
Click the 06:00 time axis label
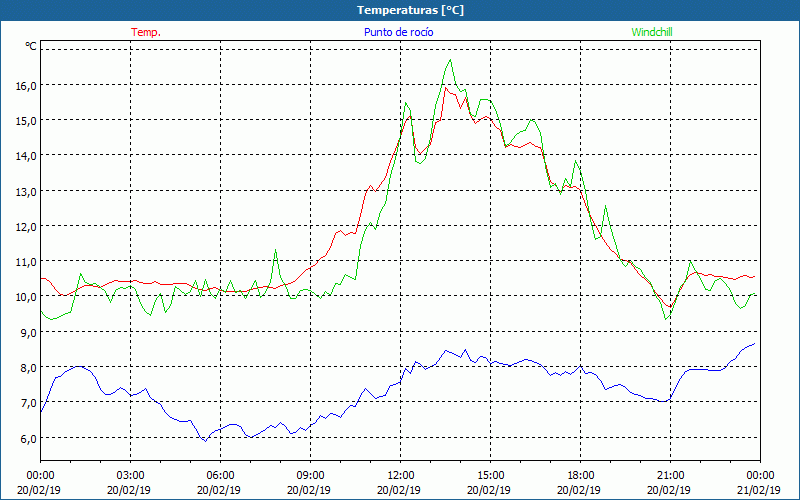coord(220,476)
